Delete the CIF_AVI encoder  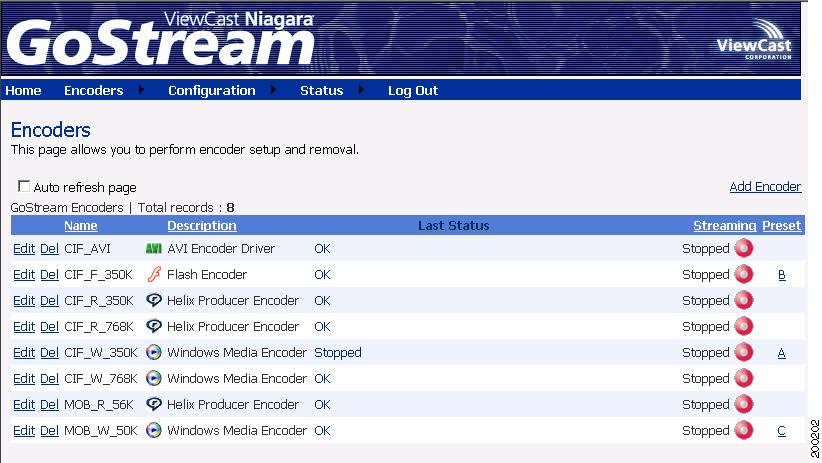tap(49, 249)
